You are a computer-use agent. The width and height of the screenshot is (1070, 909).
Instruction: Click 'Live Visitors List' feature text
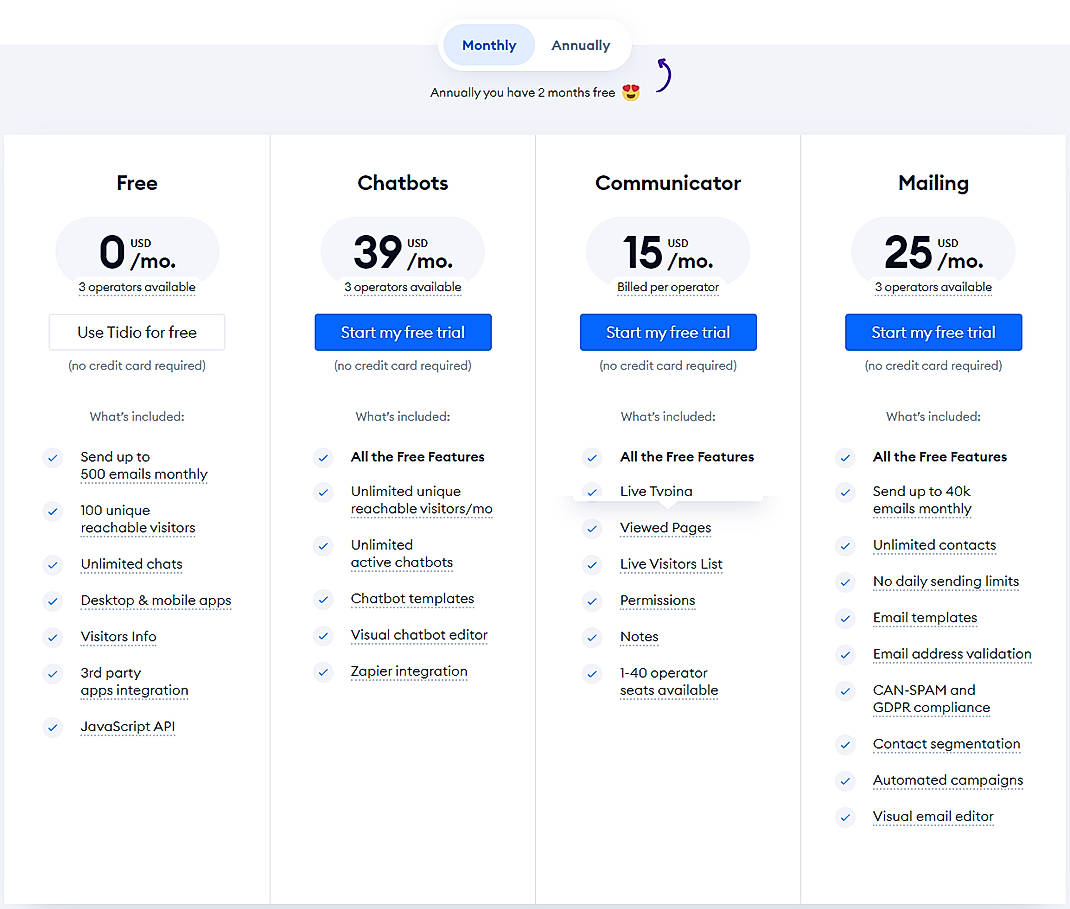(x=671, y=564)
